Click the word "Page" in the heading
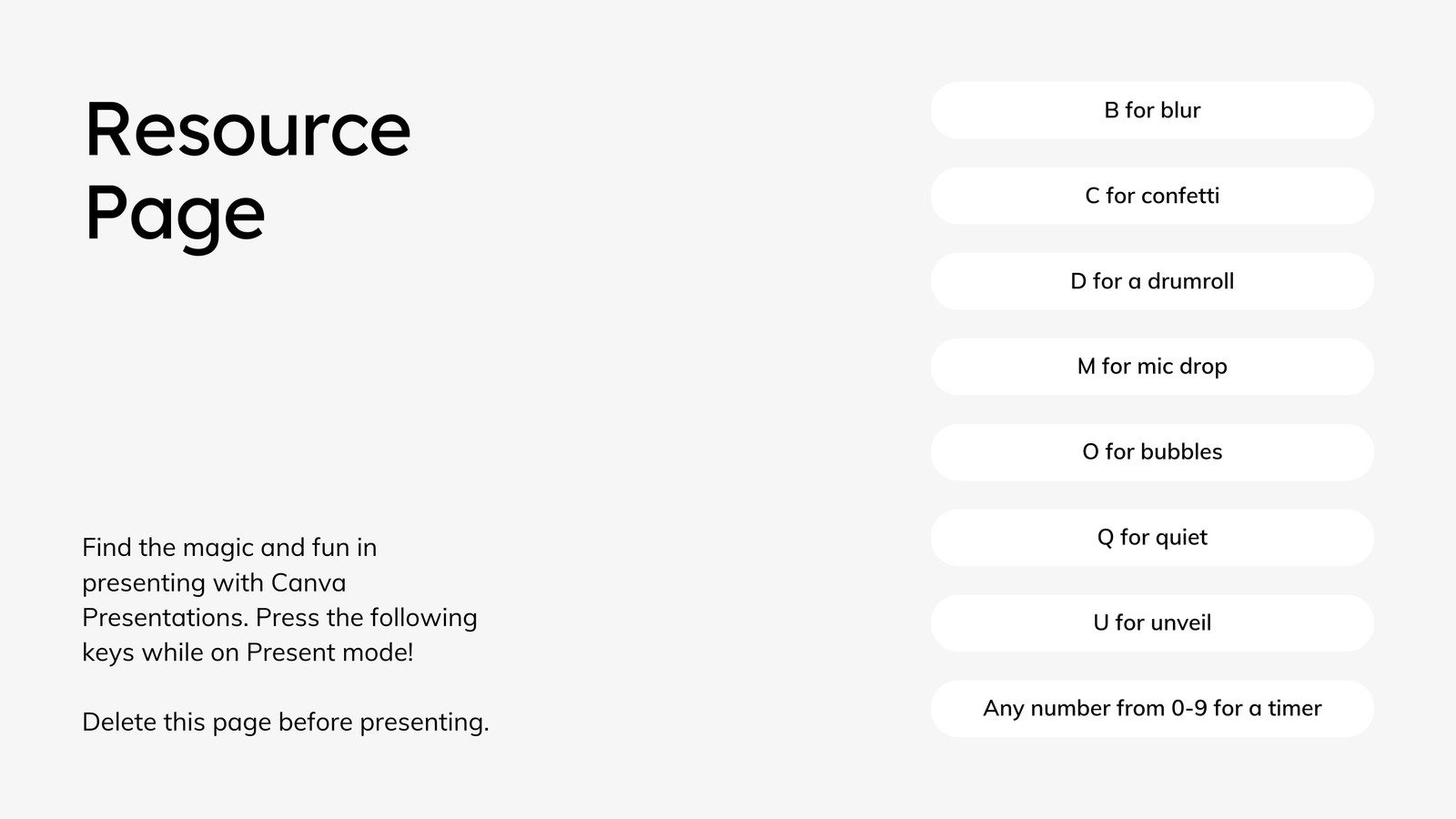 (175, 215)
